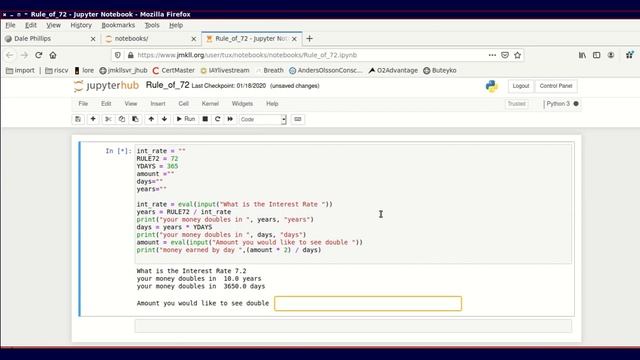This screenshot has height=360, width=640.
Task: Open Firefox Tools menu
Action: point(152,25)
